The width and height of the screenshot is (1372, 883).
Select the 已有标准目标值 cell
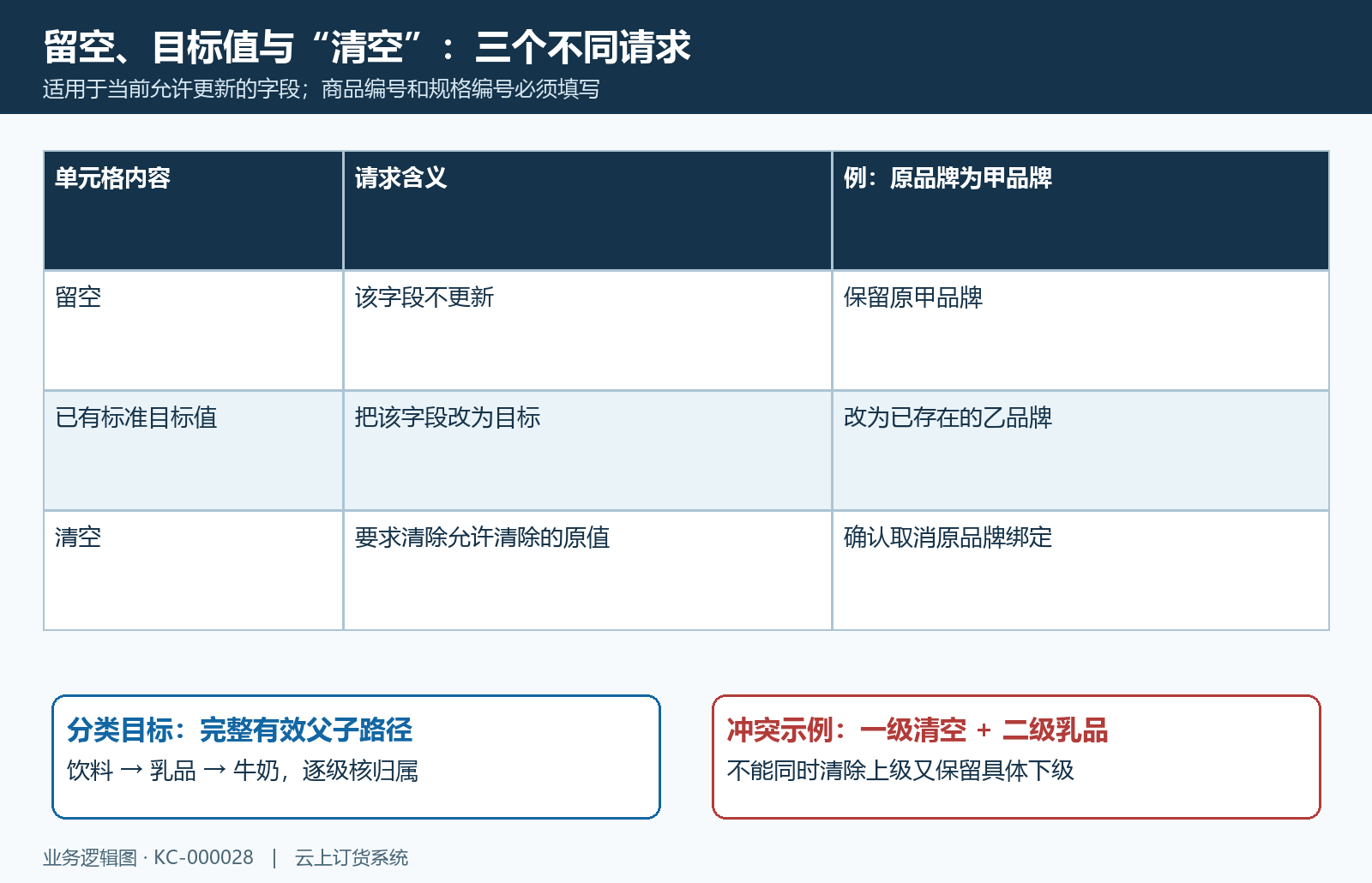[x=194, y=451]
